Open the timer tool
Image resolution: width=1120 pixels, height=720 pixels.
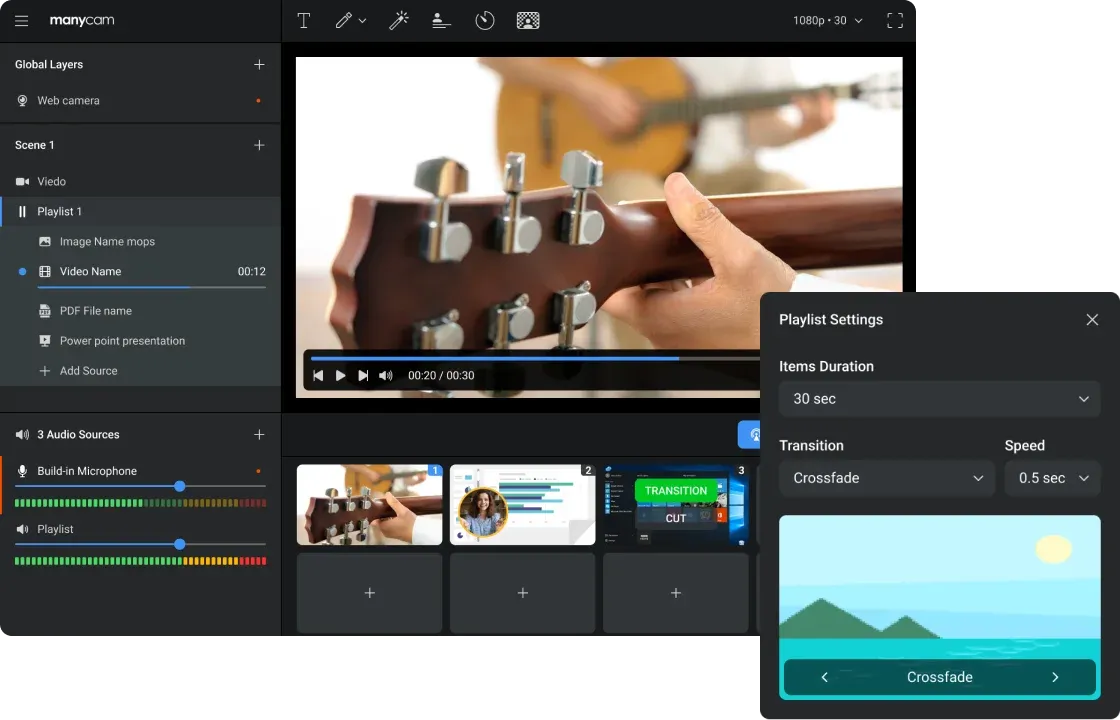485,21
